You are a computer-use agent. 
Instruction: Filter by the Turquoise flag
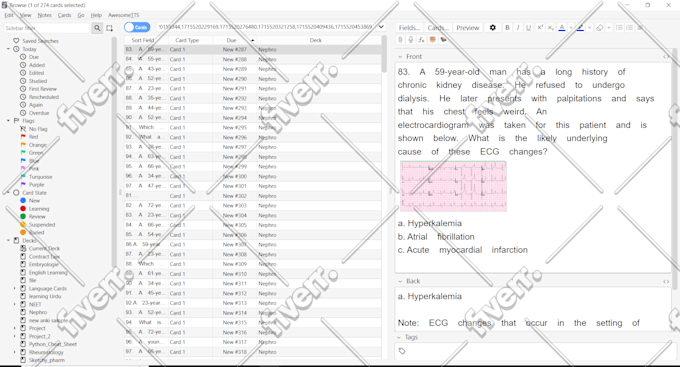tap(40, 177)
